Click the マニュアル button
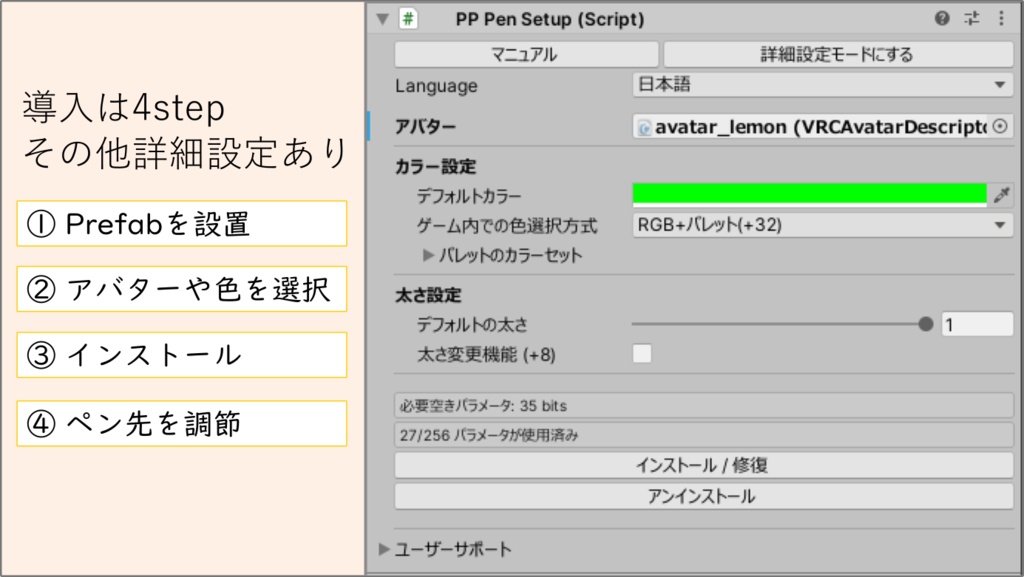This screenshot has width=1024, height=577. point(526,54)
